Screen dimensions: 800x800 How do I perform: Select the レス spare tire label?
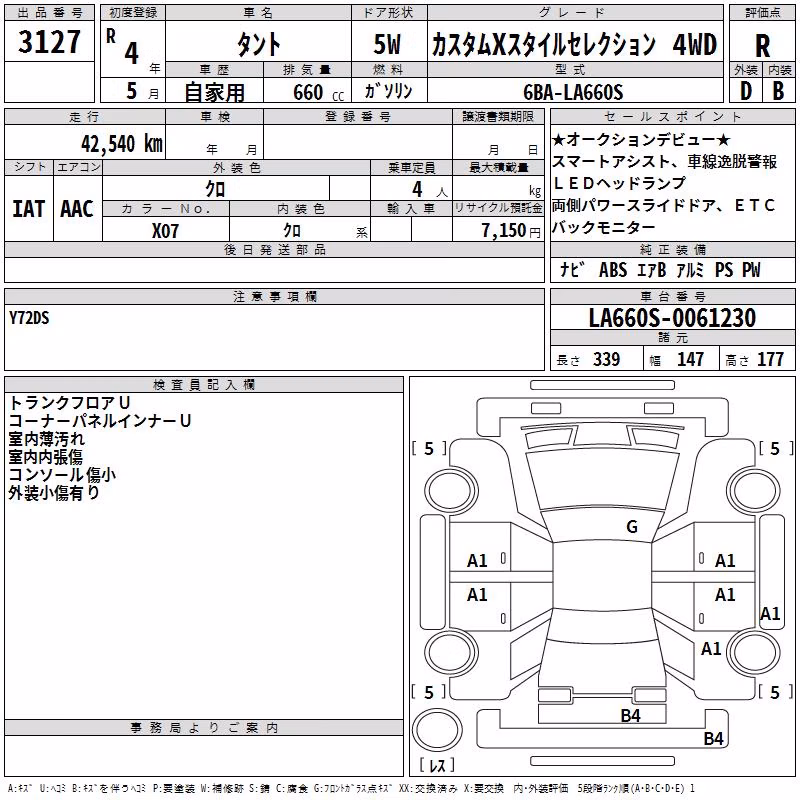437,765
